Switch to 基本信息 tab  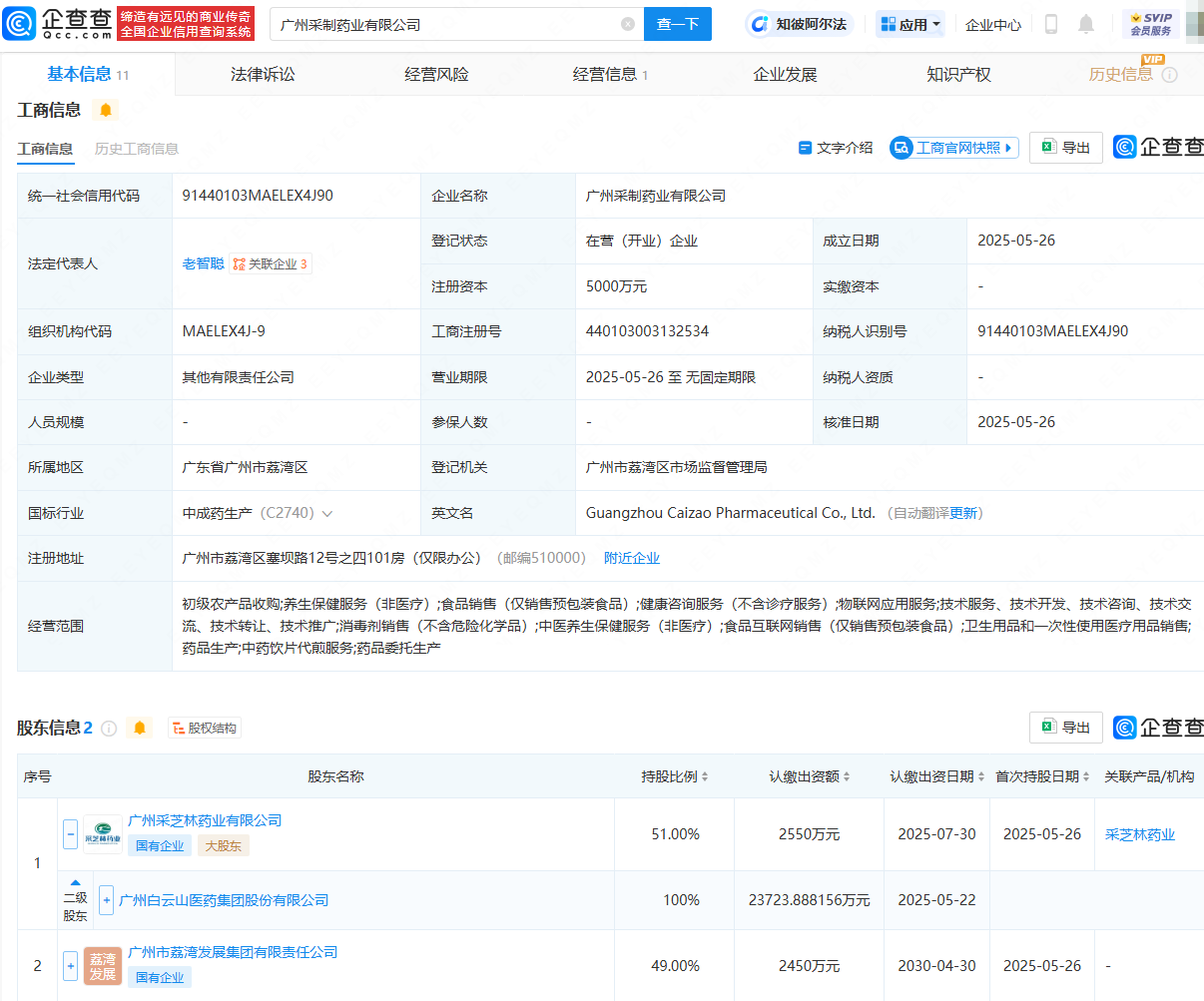pyautogui.click(x=88, y=74)
